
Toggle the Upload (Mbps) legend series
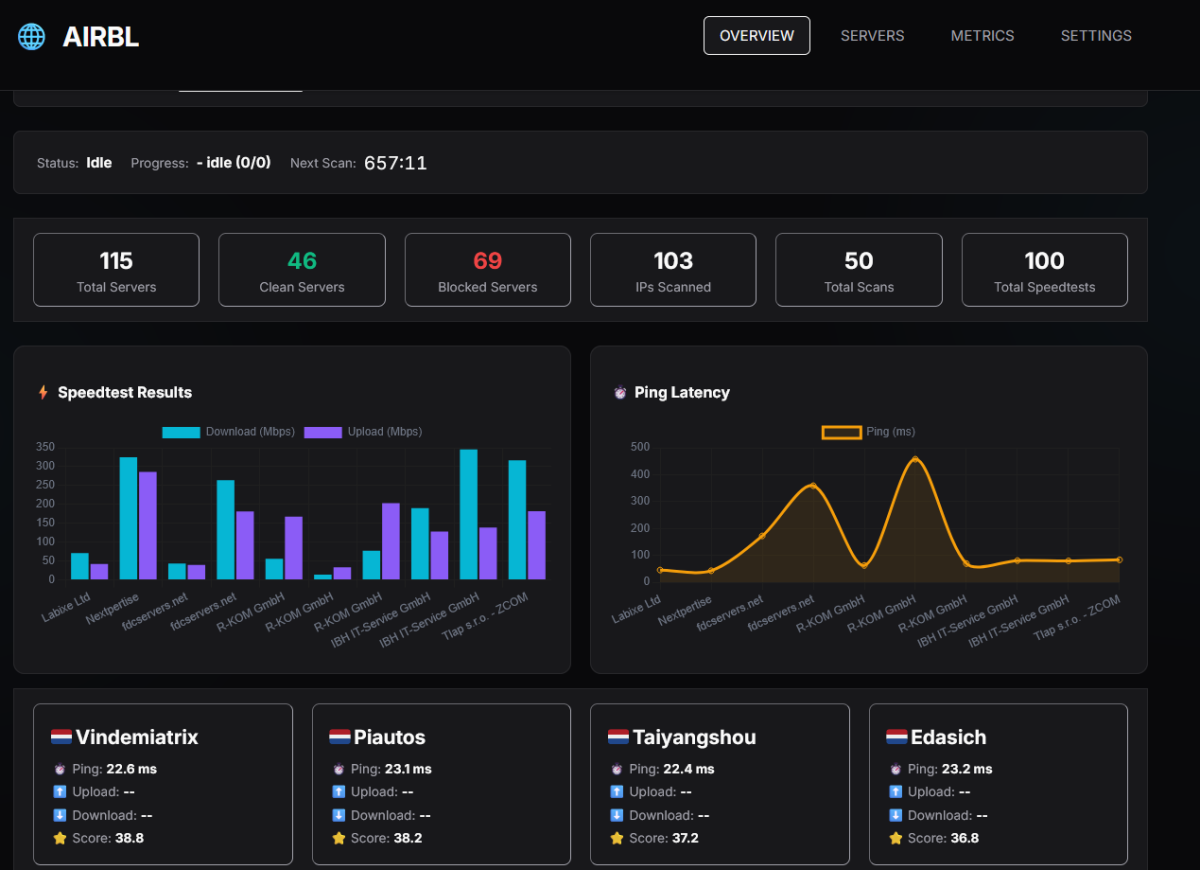coord(363,432)
